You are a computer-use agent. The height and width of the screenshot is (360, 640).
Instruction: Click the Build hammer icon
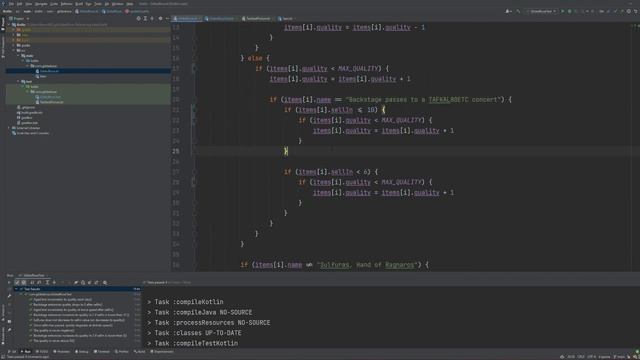tap(518, 11)
